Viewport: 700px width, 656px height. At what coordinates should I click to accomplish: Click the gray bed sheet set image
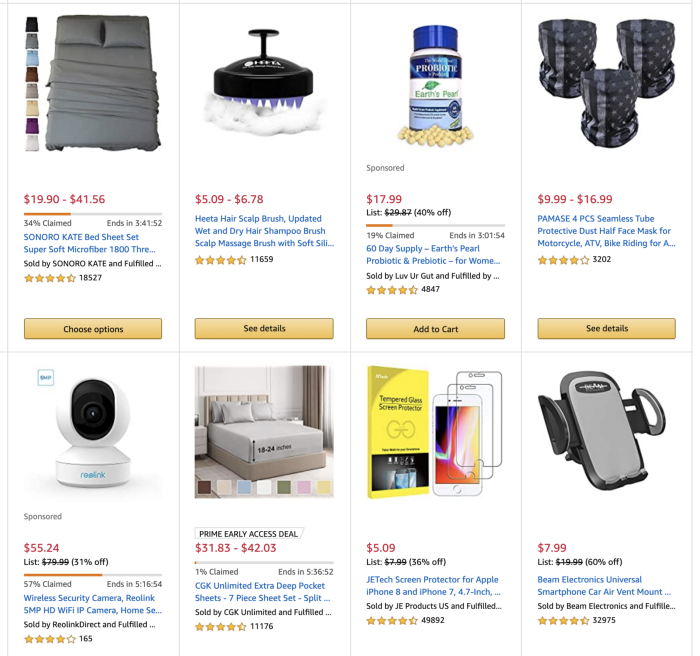pyautogui.click(x=93, y=84)
